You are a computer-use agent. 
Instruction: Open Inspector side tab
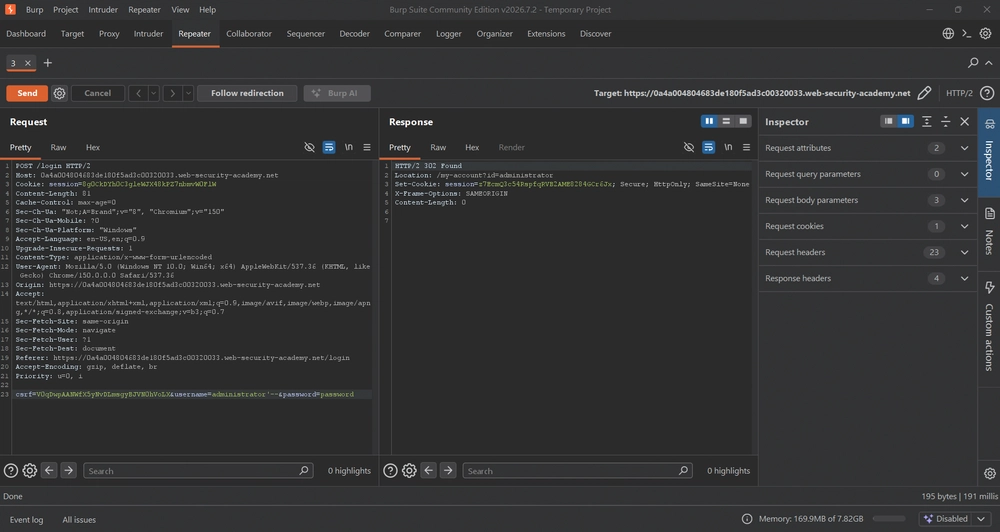pos(989,153)
